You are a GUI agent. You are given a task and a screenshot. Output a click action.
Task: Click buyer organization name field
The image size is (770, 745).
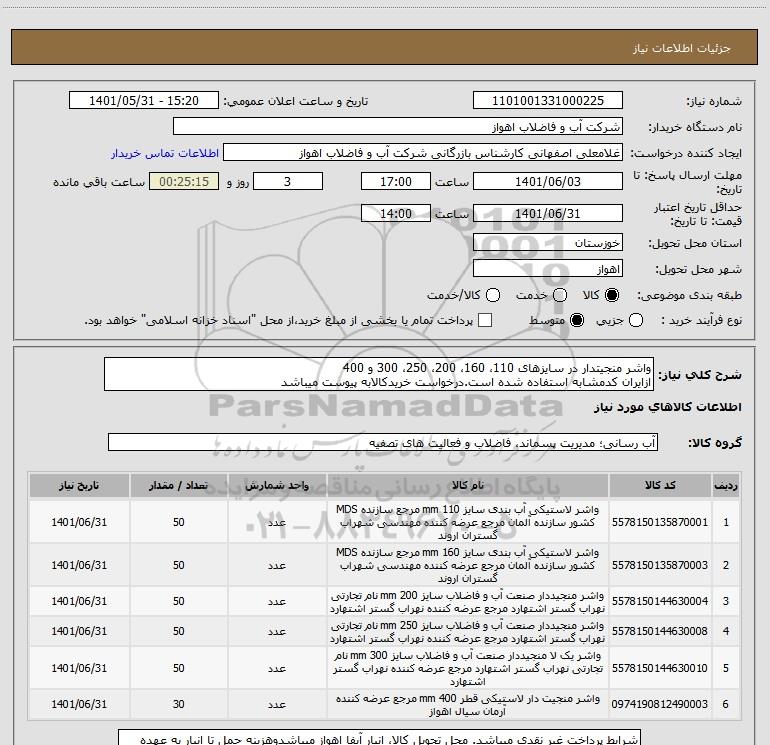[x=398, y=127]
